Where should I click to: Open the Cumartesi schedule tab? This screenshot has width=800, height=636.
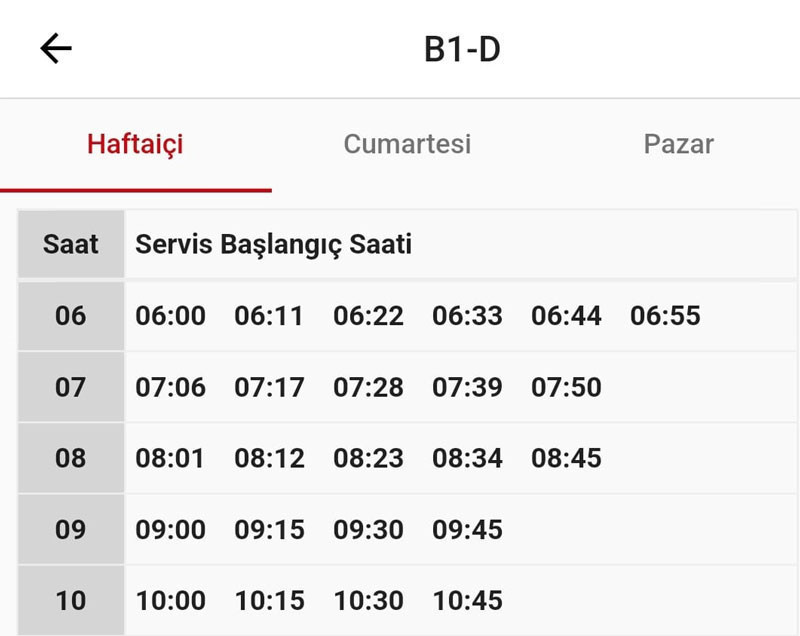tap(407, 144)
